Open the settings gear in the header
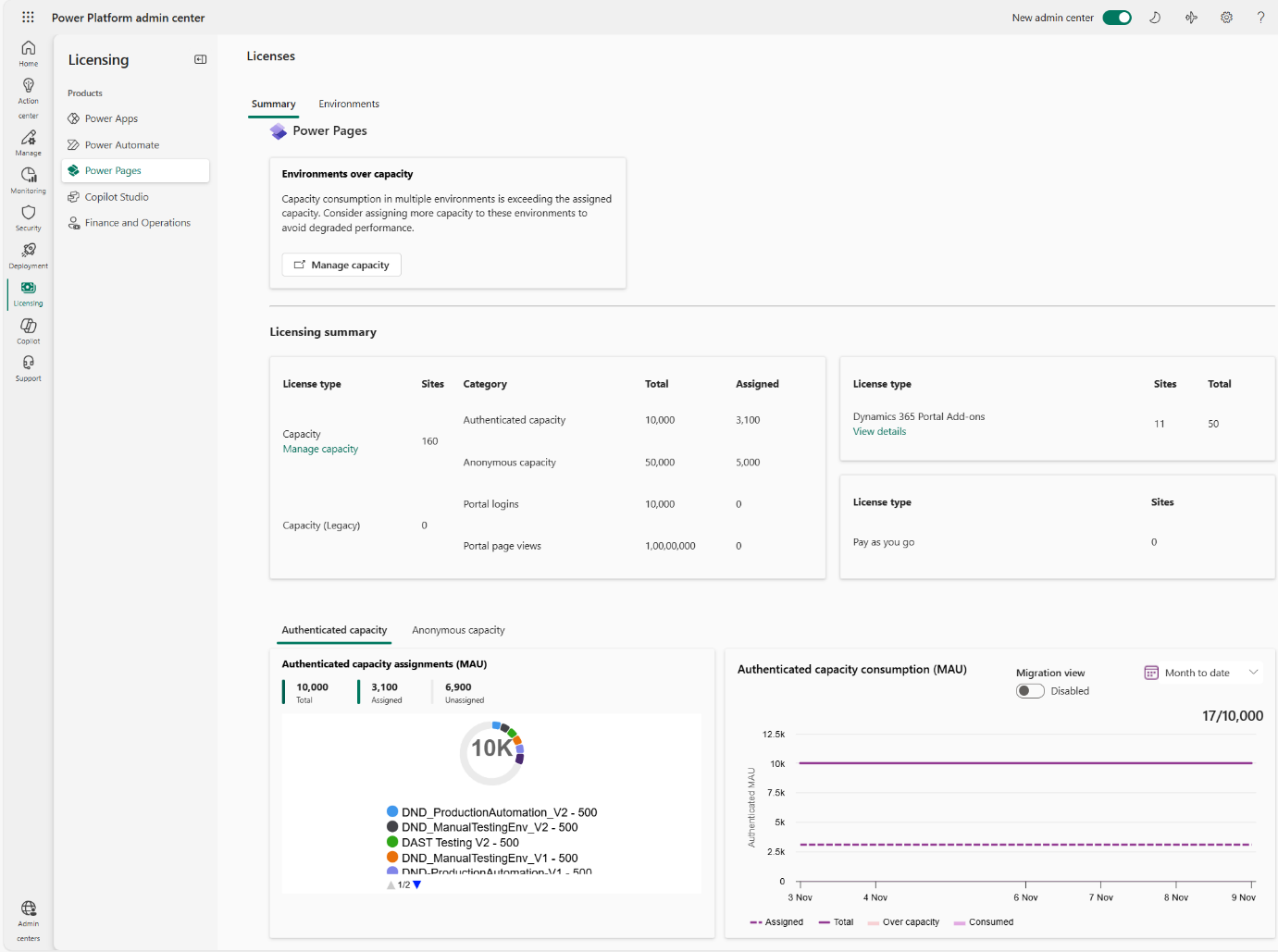Viewport: 1278px width, 952px height. click(x=1226, y=17)
